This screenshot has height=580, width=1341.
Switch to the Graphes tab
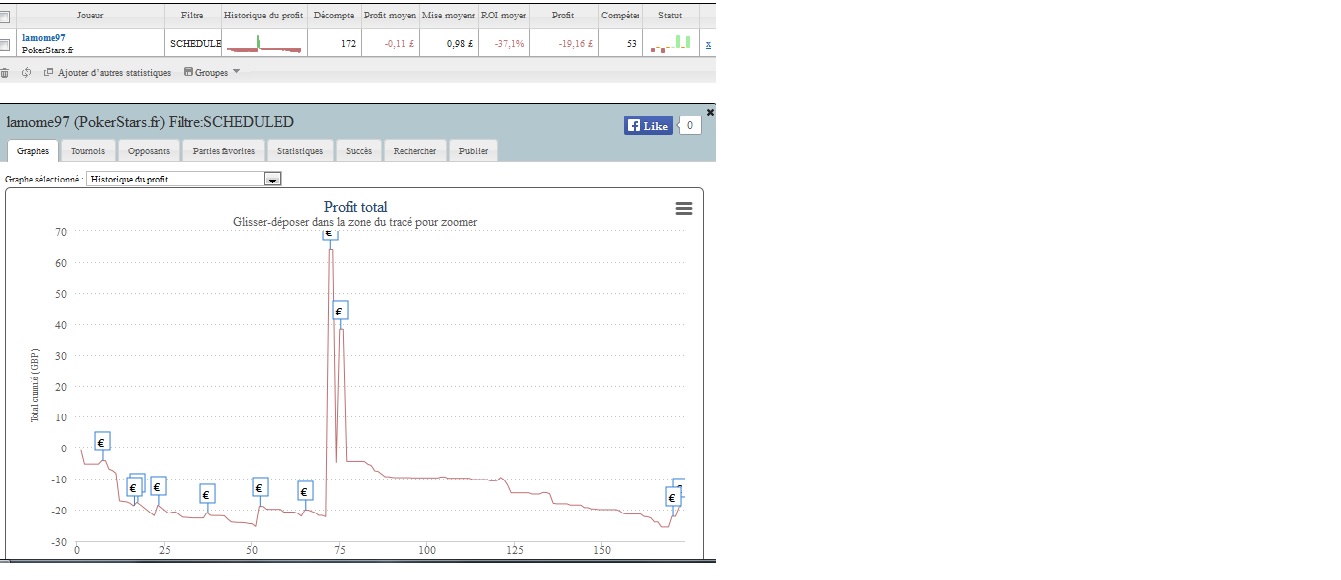tap(33, 151)
